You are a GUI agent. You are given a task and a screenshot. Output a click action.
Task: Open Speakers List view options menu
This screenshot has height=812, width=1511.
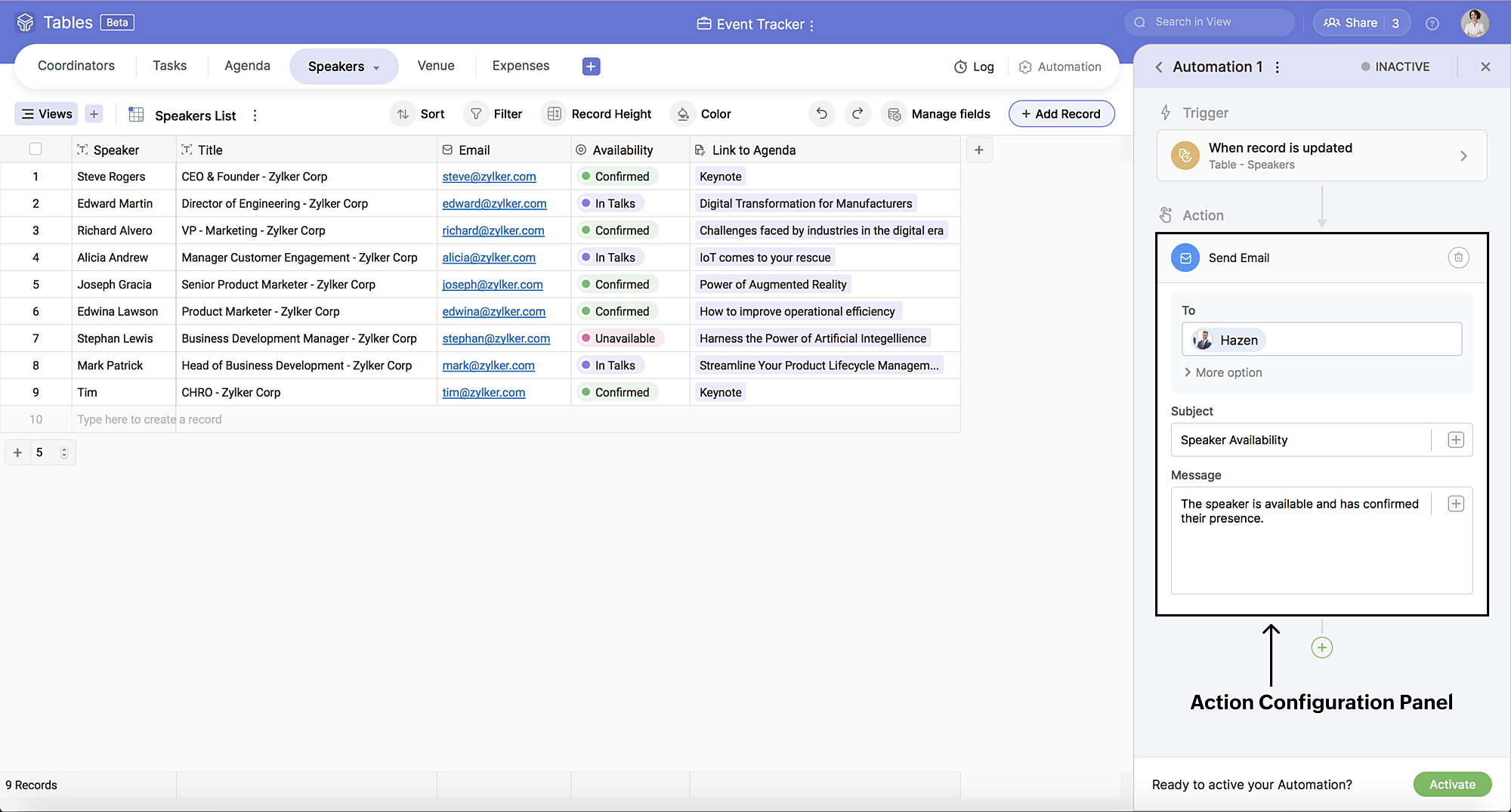click(x=255, y=116)
